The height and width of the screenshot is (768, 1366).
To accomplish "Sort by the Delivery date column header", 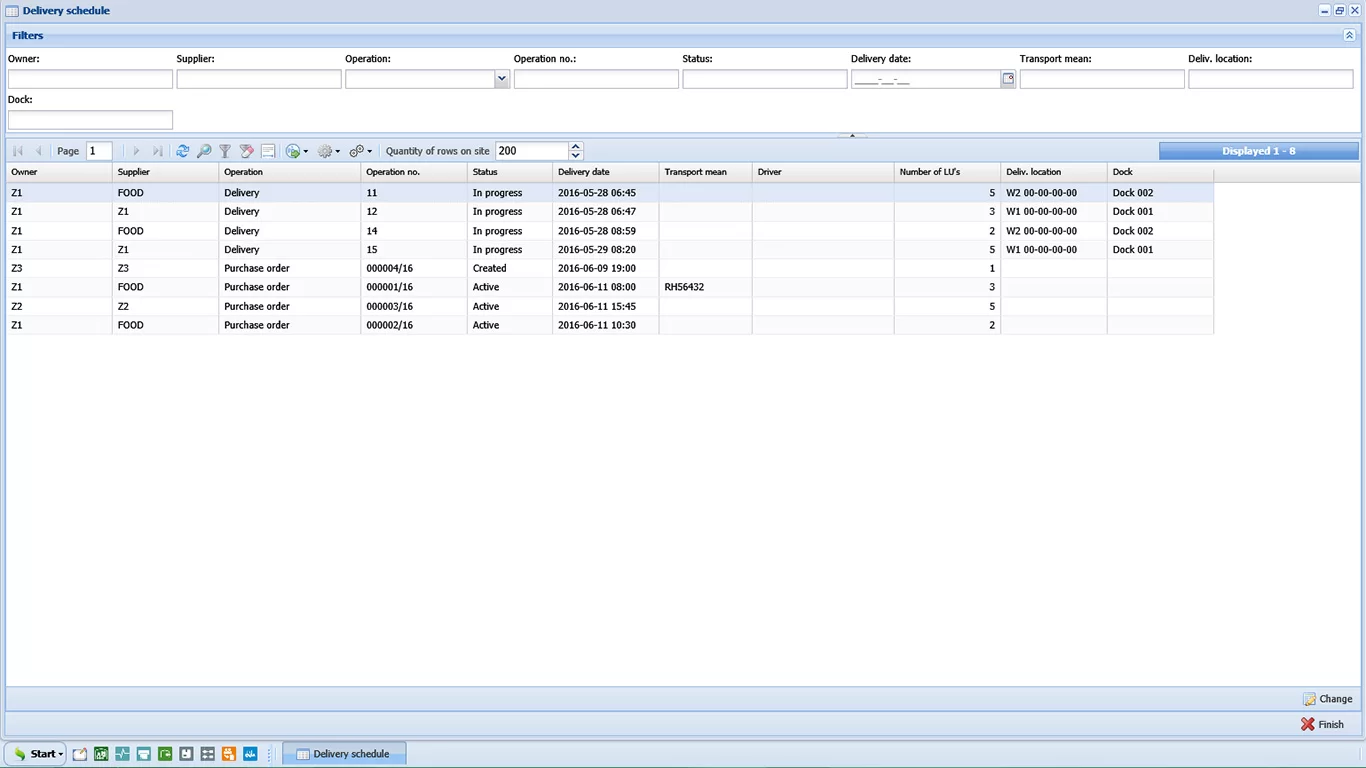I will tap(606, 172).
